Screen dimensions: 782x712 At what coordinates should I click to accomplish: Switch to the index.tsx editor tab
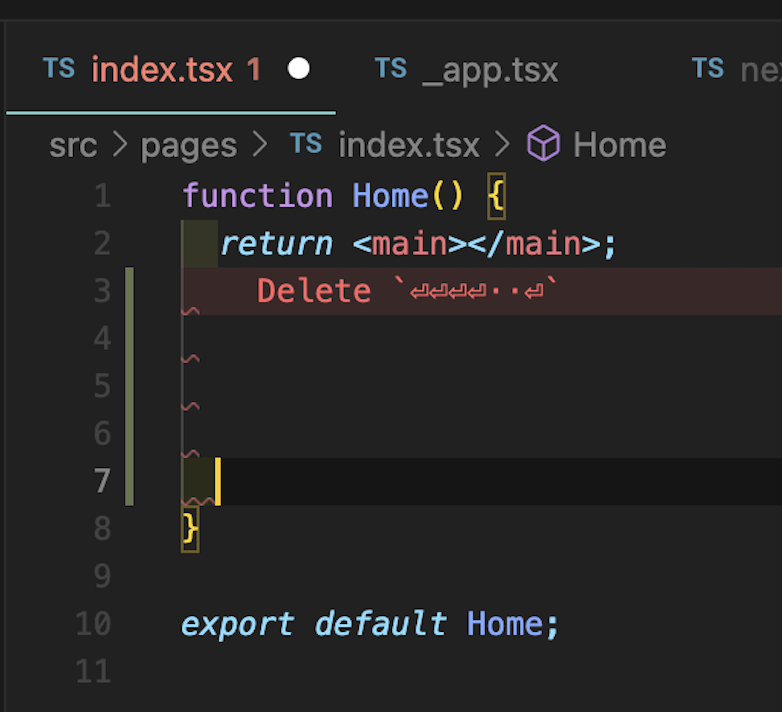click(171, 69)
